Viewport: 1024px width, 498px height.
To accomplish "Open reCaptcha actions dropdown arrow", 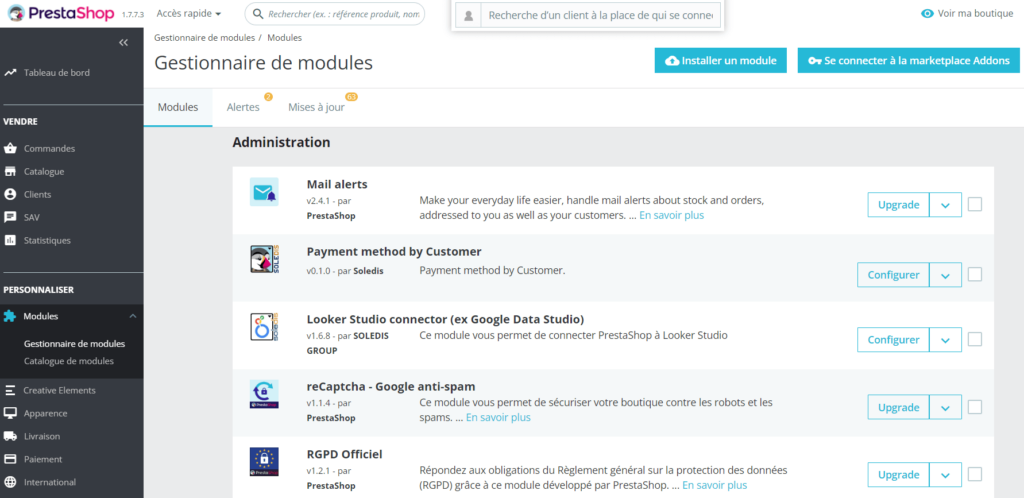I will tap(945, 407).
